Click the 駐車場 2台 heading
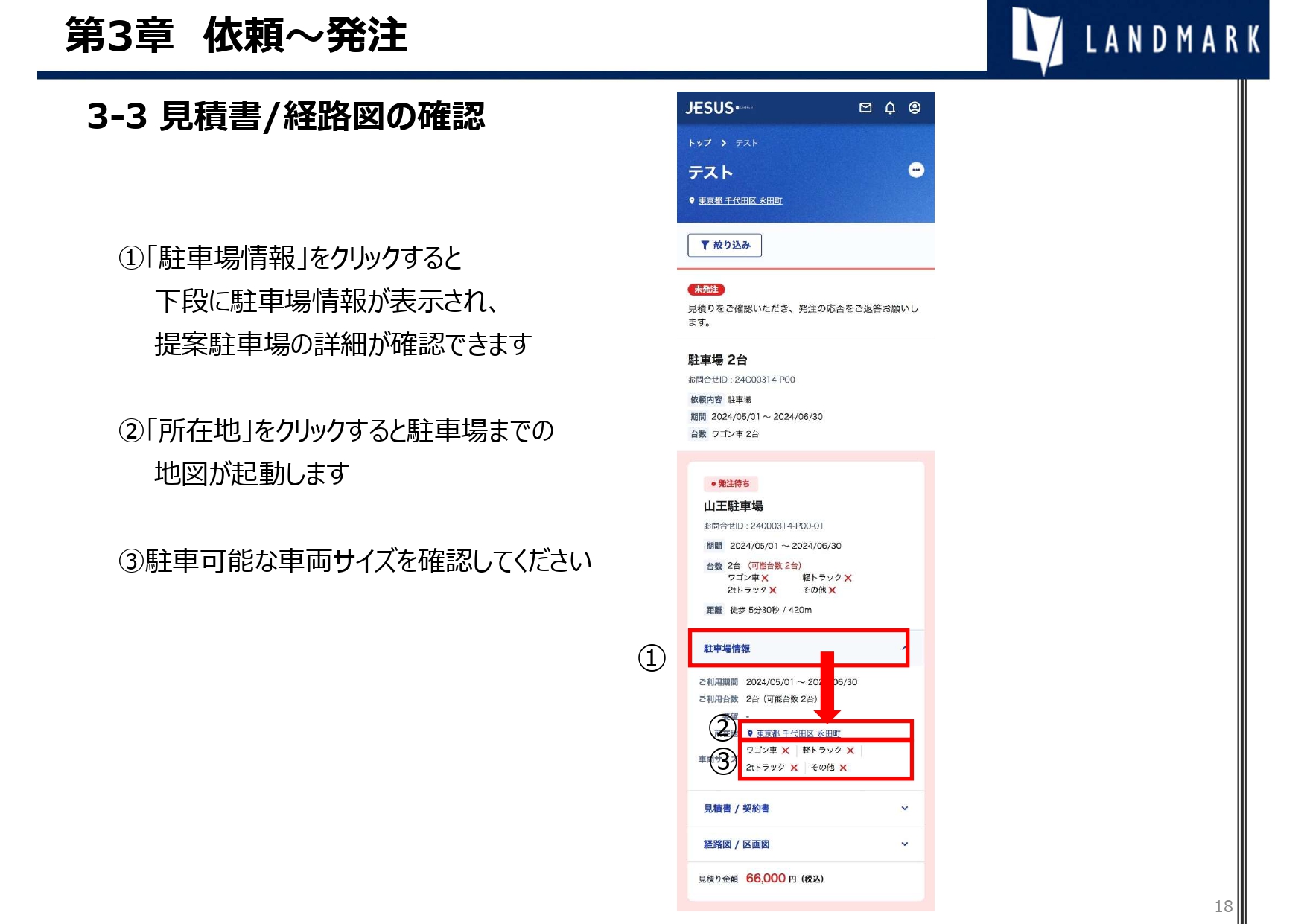Screen dimensions: 1307x924 pos(718,360)
